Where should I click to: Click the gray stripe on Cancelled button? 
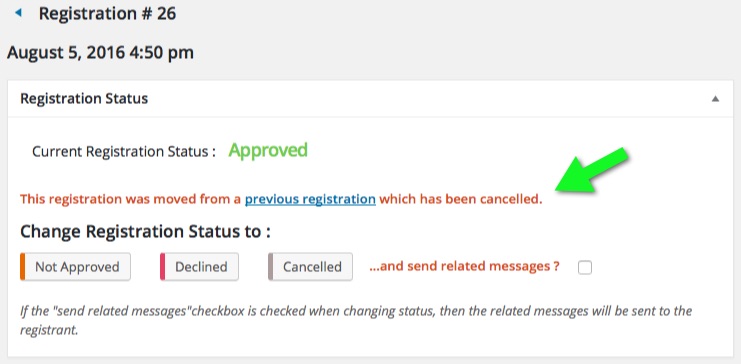[x=271, y=267]
